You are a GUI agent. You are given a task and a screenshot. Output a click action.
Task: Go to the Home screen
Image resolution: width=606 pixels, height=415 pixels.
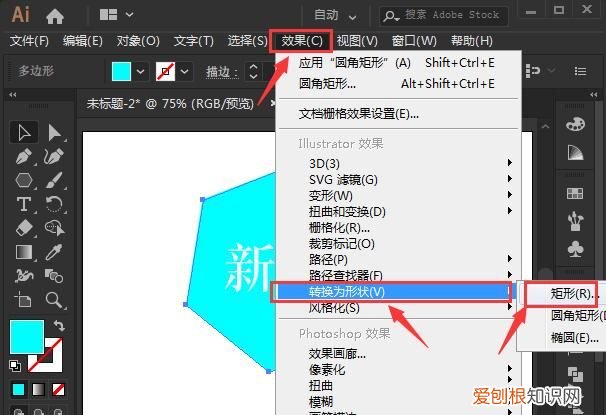[x=54, y=16]
